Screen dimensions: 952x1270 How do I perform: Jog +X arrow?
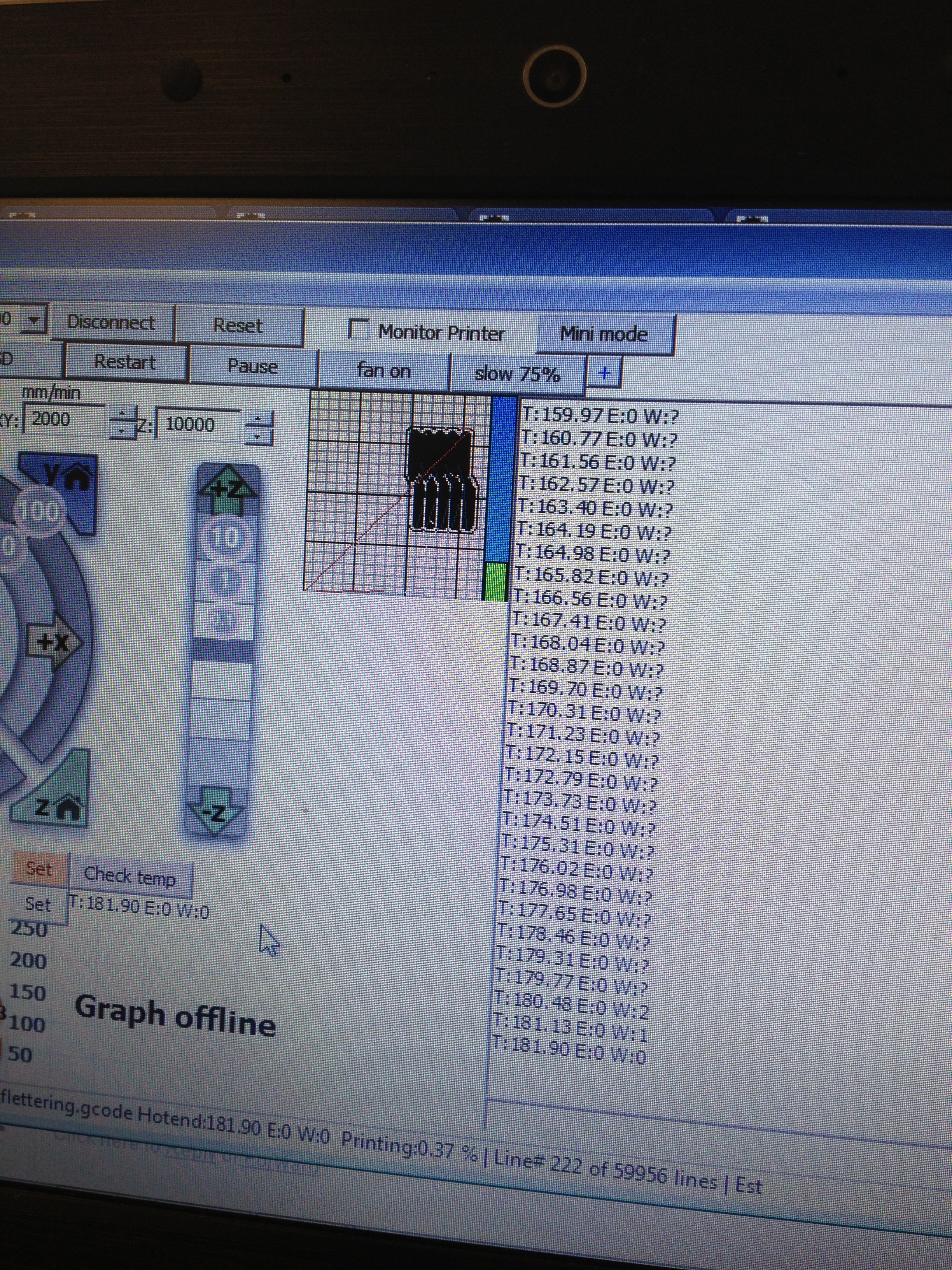[x=54, y=642]
